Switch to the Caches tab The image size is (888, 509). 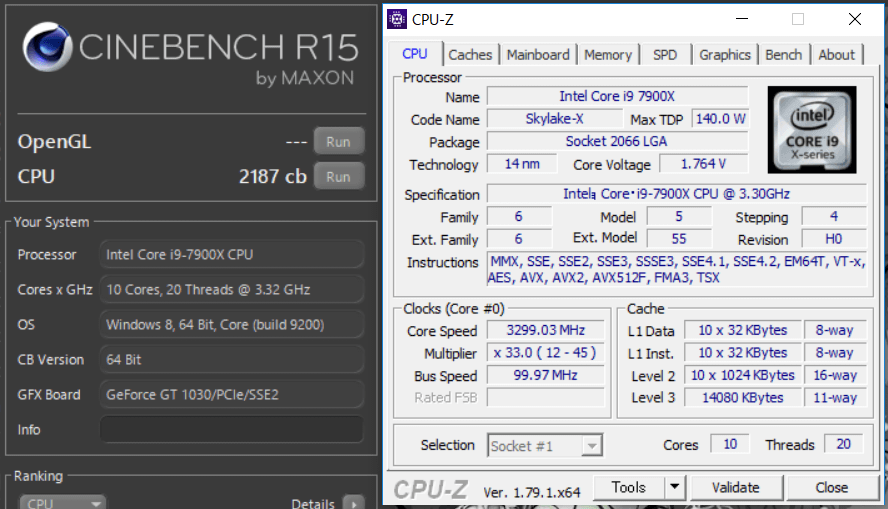pos(470,55)
